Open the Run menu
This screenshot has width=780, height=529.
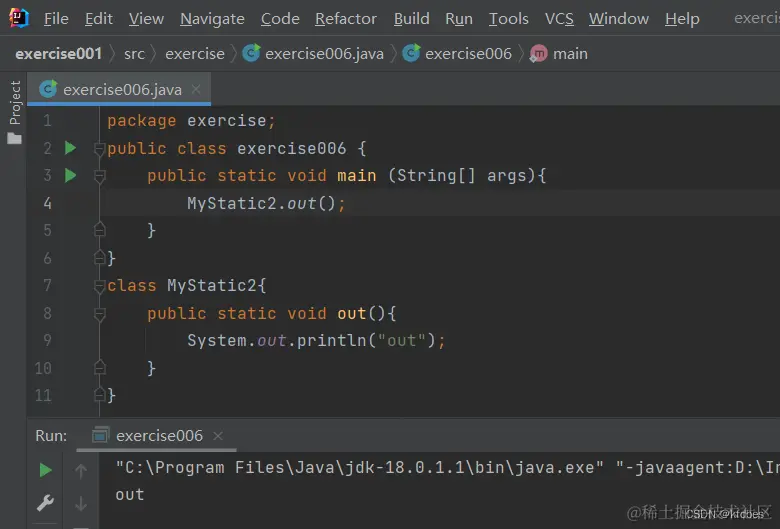pos(459,19)
